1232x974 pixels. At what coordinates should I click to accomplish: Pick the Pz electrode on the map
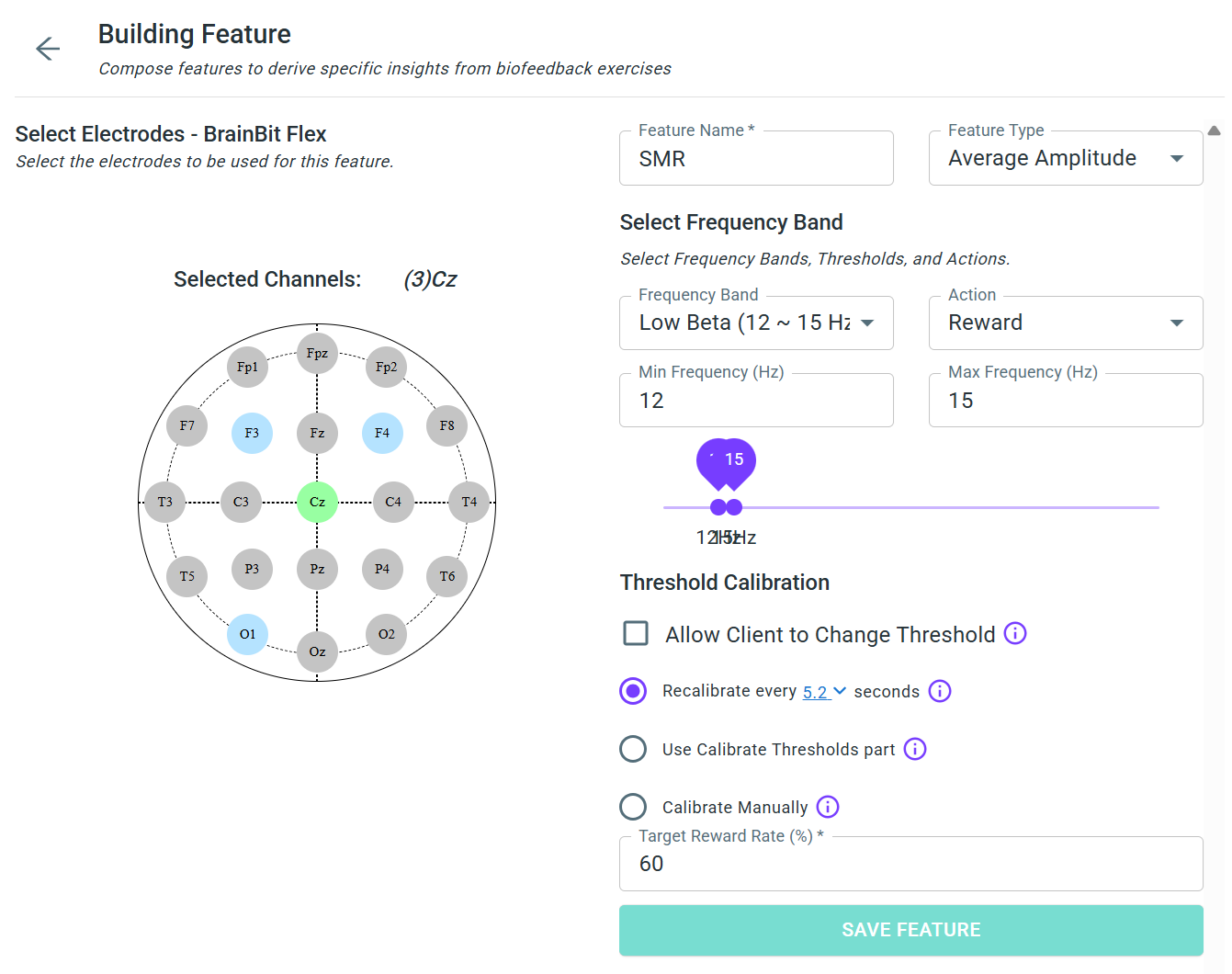[317, 570]
